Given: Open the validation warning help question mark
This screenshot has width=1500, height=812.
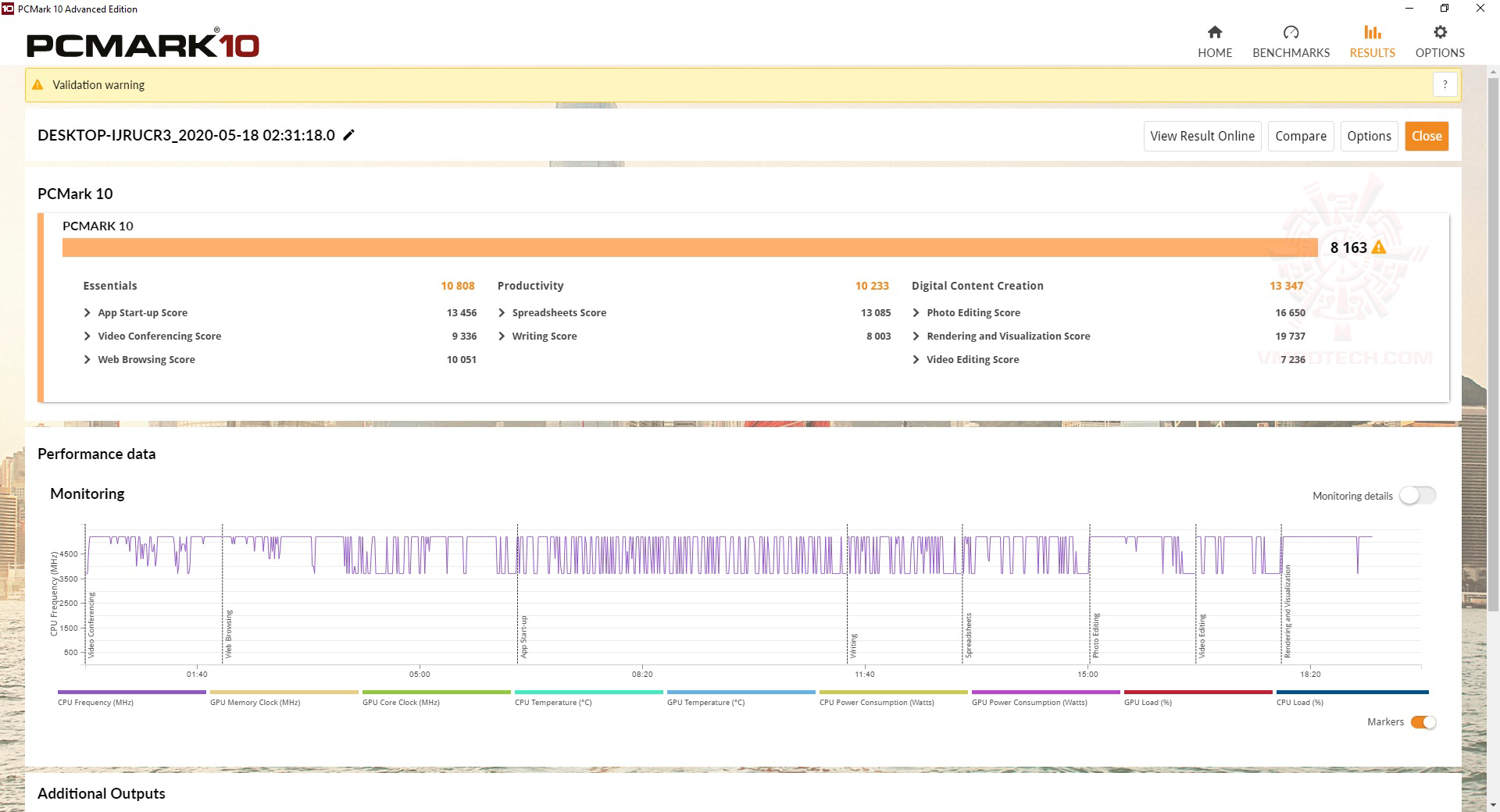Looking at the screenshot, I should tap(1445, 84).
